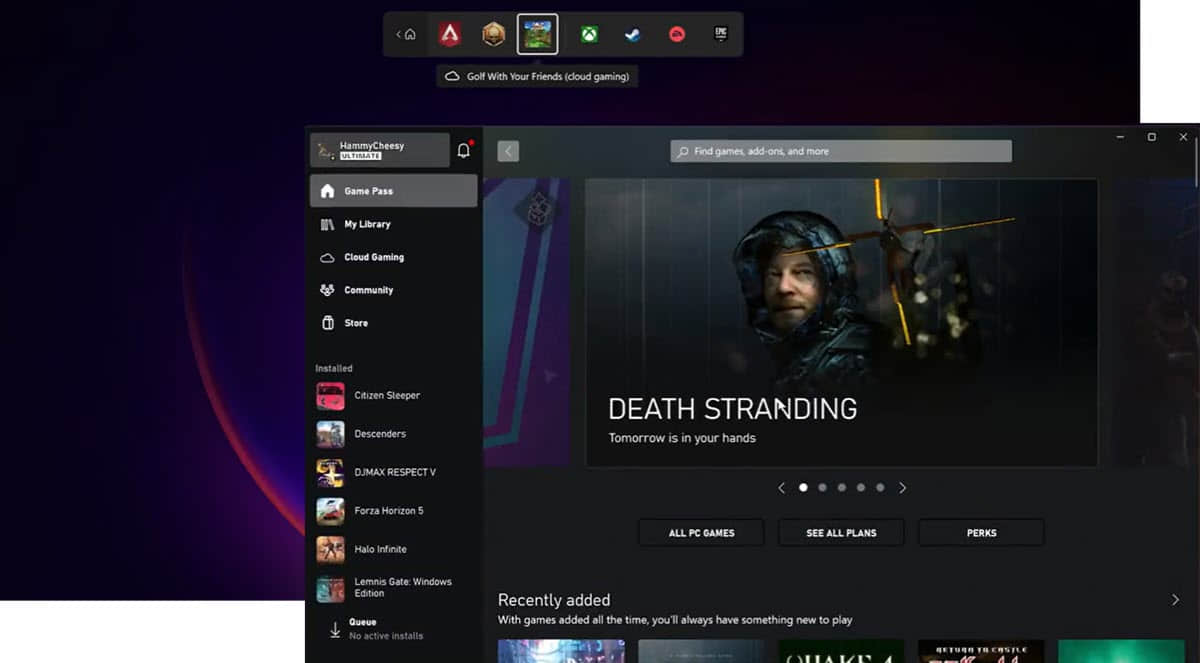
Task: Select the Citizen Sleeper label in Installed
Action: [x=387, y=396]
